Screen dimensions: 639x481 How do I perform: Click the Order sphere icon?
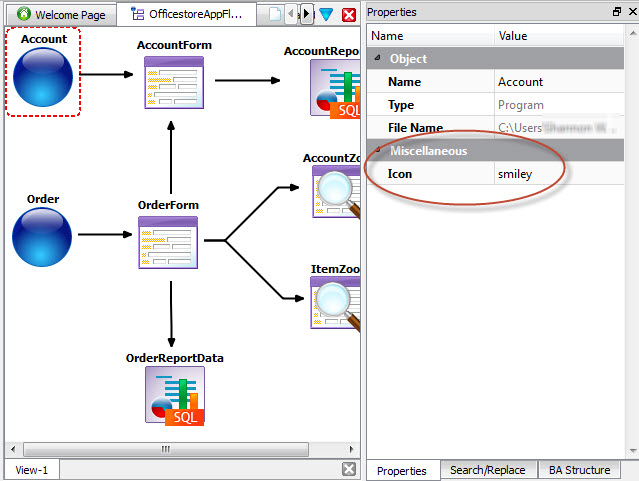42,237
